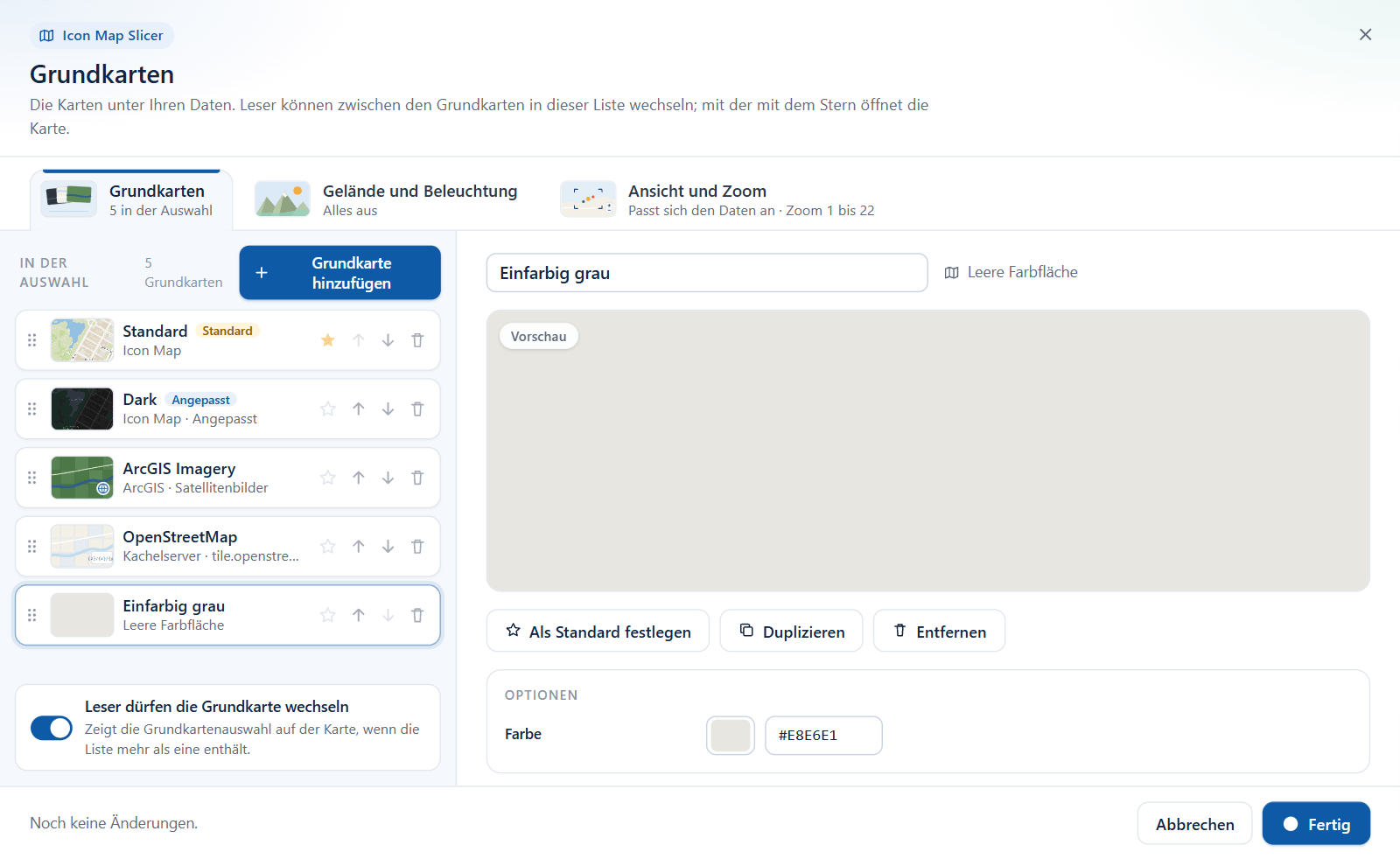Click Grundkarte hinzufügen button
The width and height of the screenshot is (1400, 859).
click(x=340, y=273)
